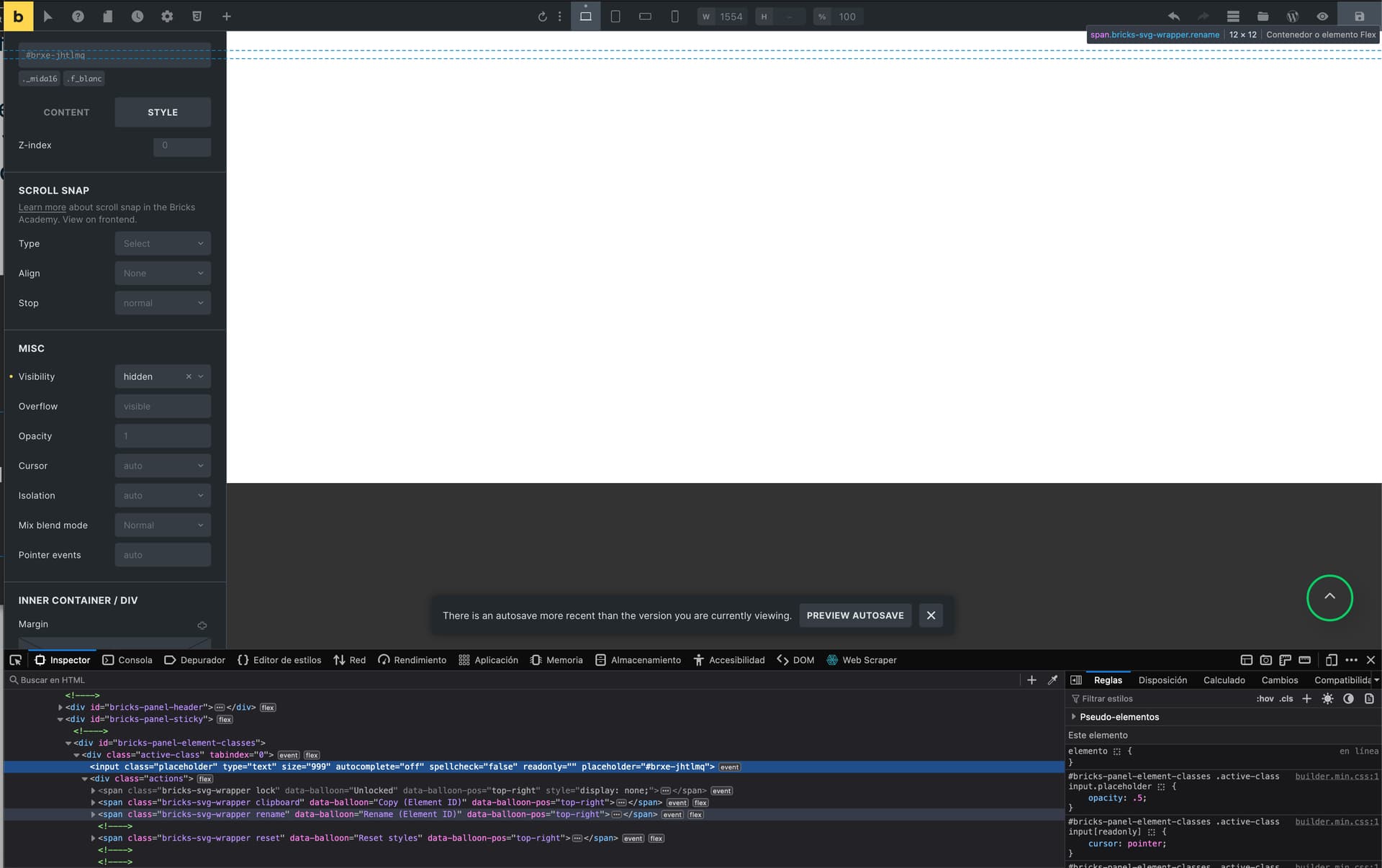Viewport: 1382px width, 868px height.
Task: Activate DevTools element picker icon
Action: pyautogui.click(x=15, y=660)
